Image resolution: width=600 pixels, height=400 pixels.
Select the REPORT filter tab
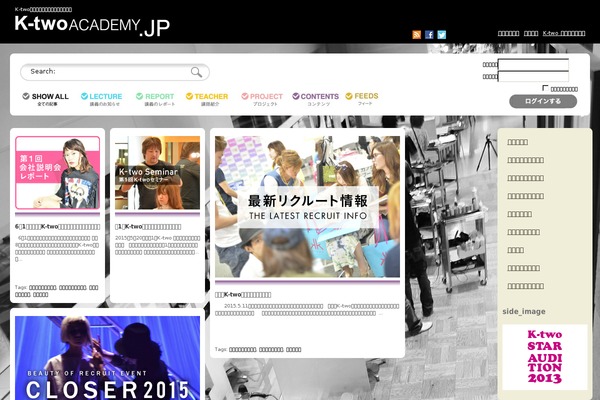[x=155, y=99]
